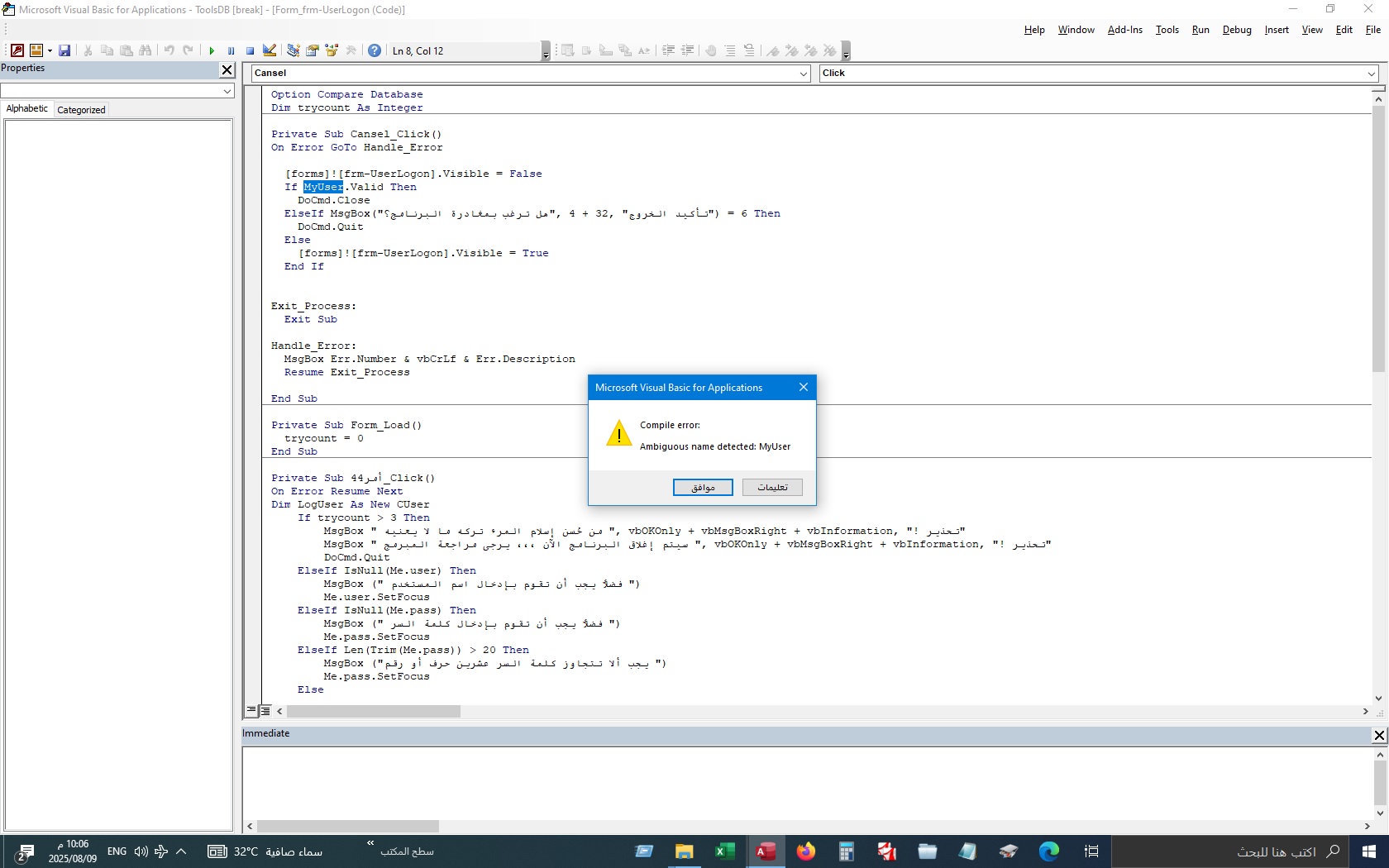The image size is (1389, 868).
Task: Open the Tools menu
Action: click(x=1167, y=30)
